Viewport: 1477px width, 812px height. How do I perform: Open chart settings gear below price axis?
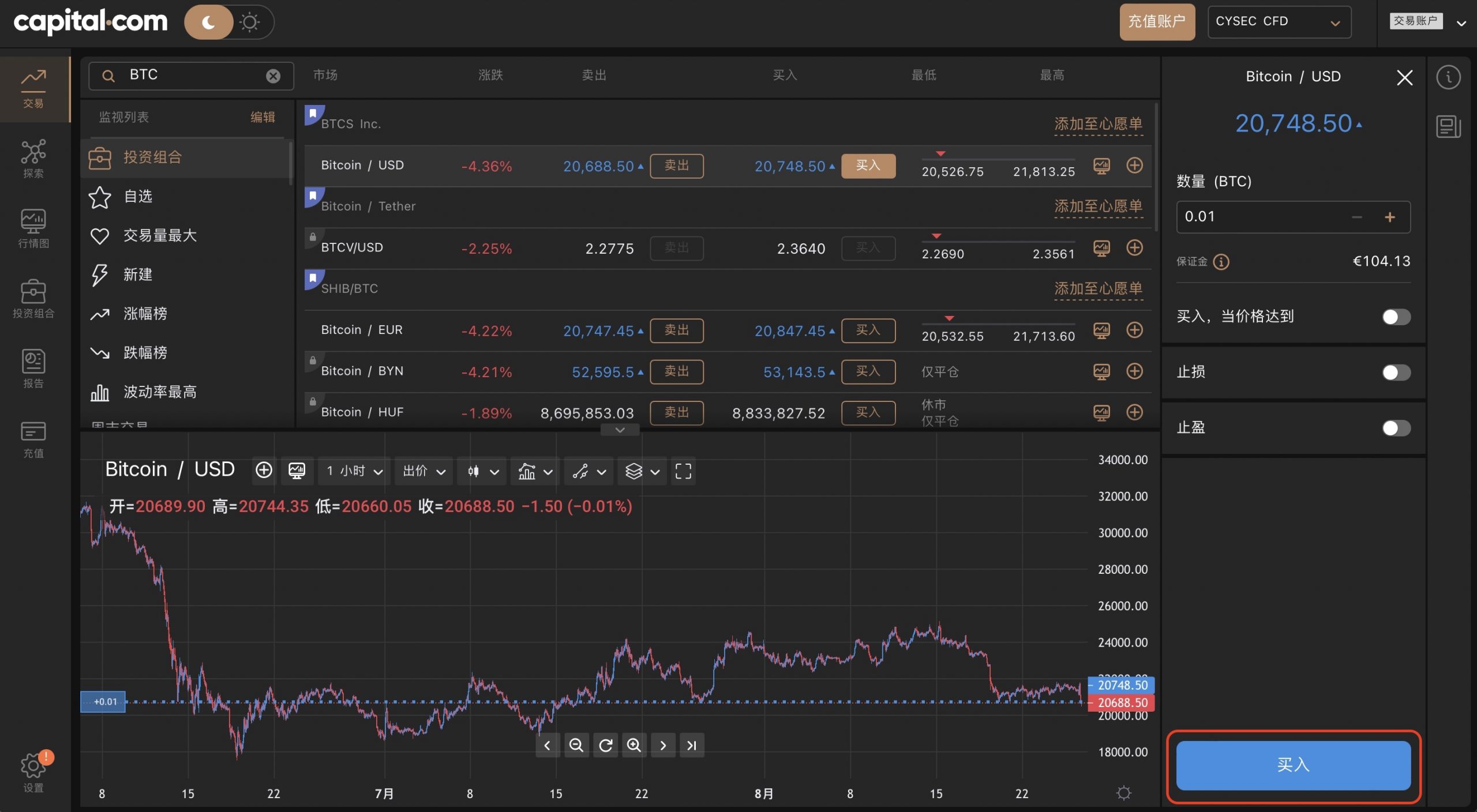1123,793
